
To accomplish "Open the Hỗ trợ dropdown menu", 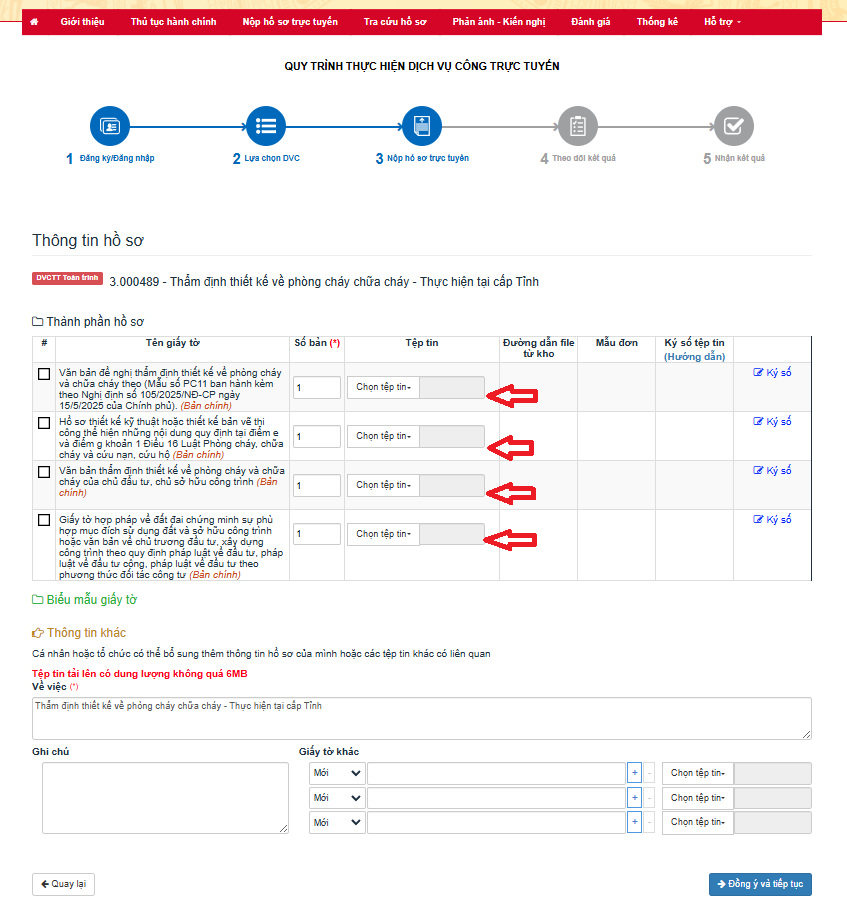I will 722,21.
